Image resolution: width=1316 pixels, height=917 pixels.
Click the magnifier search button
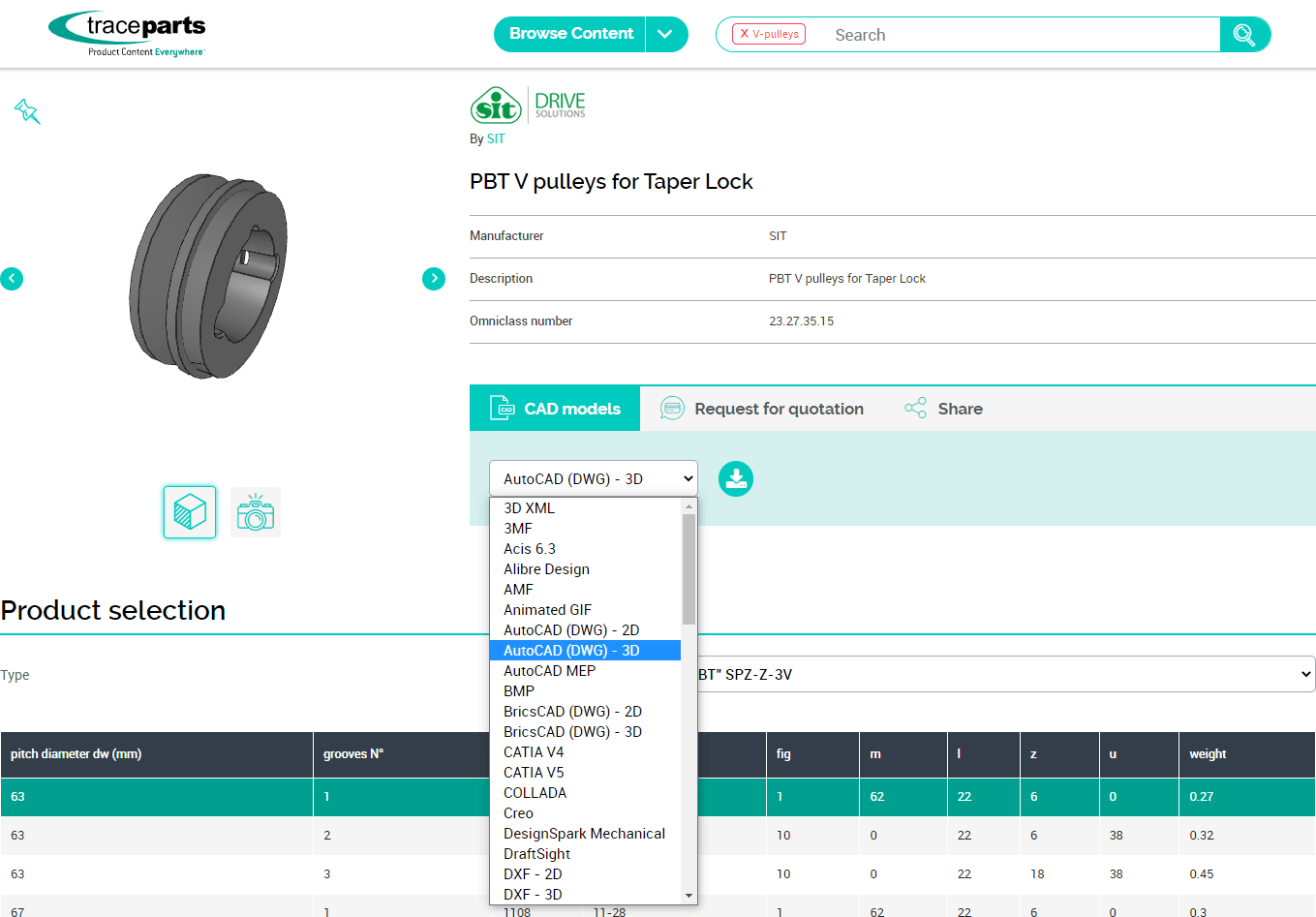click(x=1244, y=35)
